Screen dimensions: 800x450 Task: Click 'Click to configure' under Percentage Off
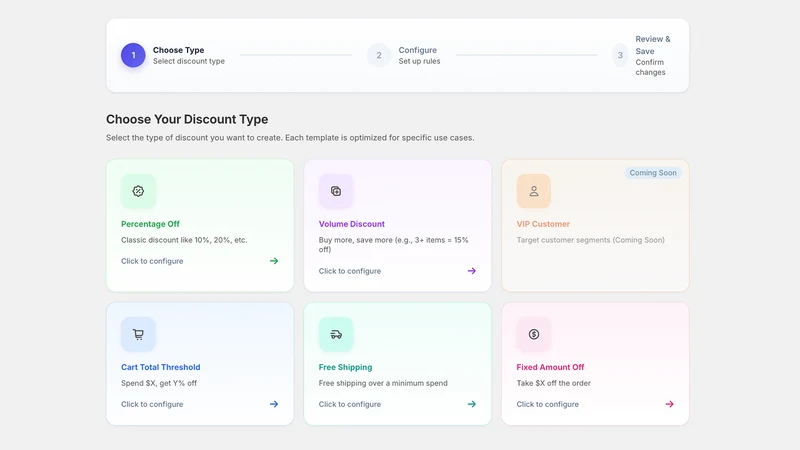coord(152,261)
